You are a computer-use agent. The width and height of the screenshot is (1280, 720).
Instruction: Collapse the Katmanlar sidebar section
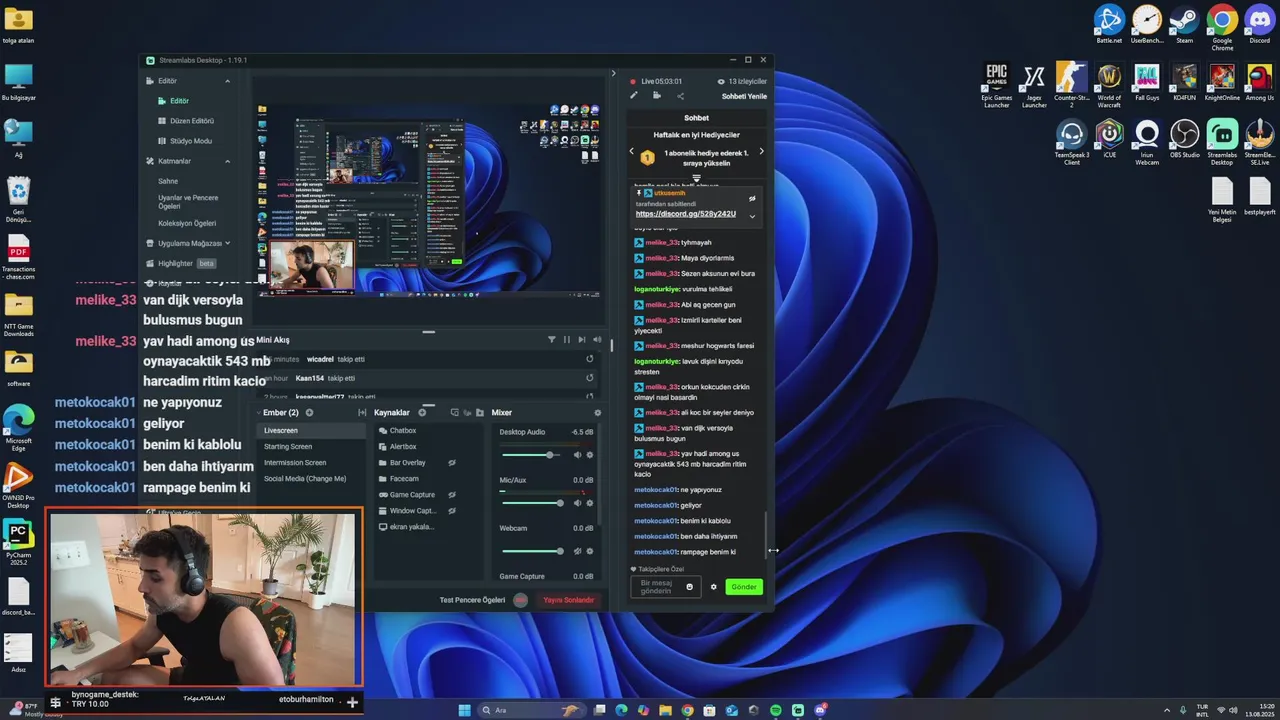(227, 161)
